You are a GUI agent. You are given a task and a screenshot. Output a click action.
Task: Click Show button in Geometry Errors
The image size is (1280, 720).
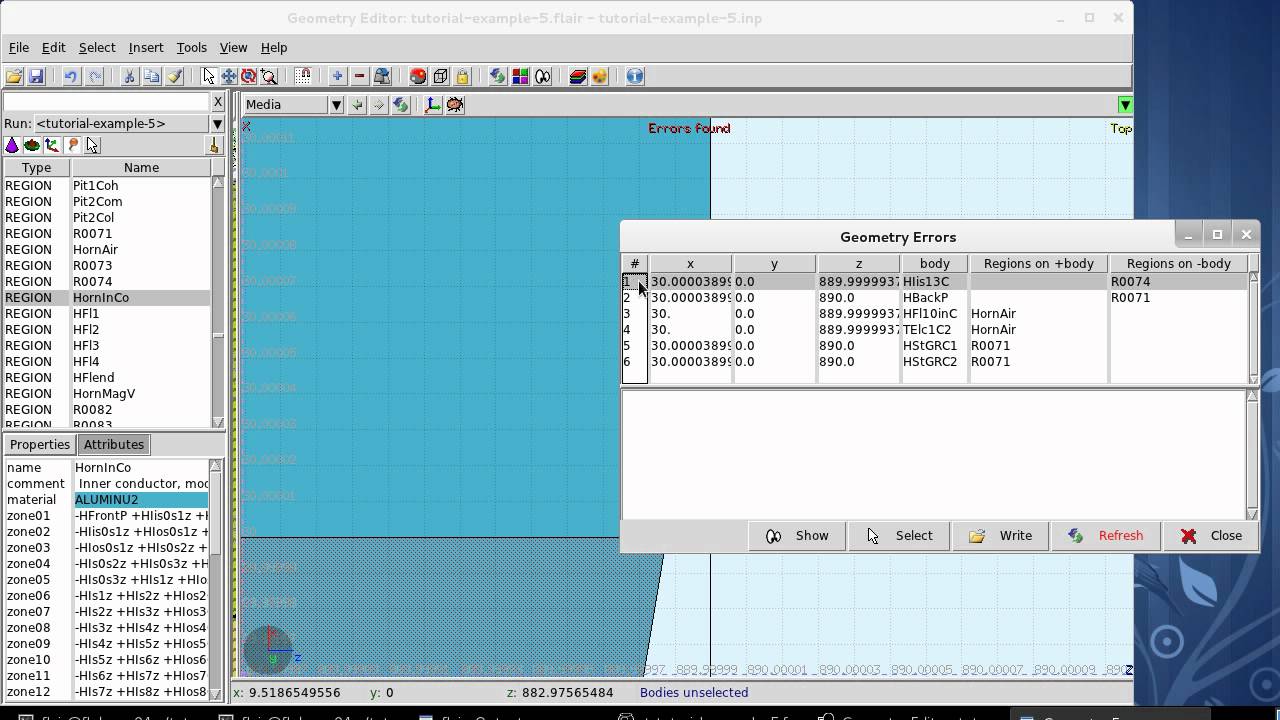(x=798, y=535)
